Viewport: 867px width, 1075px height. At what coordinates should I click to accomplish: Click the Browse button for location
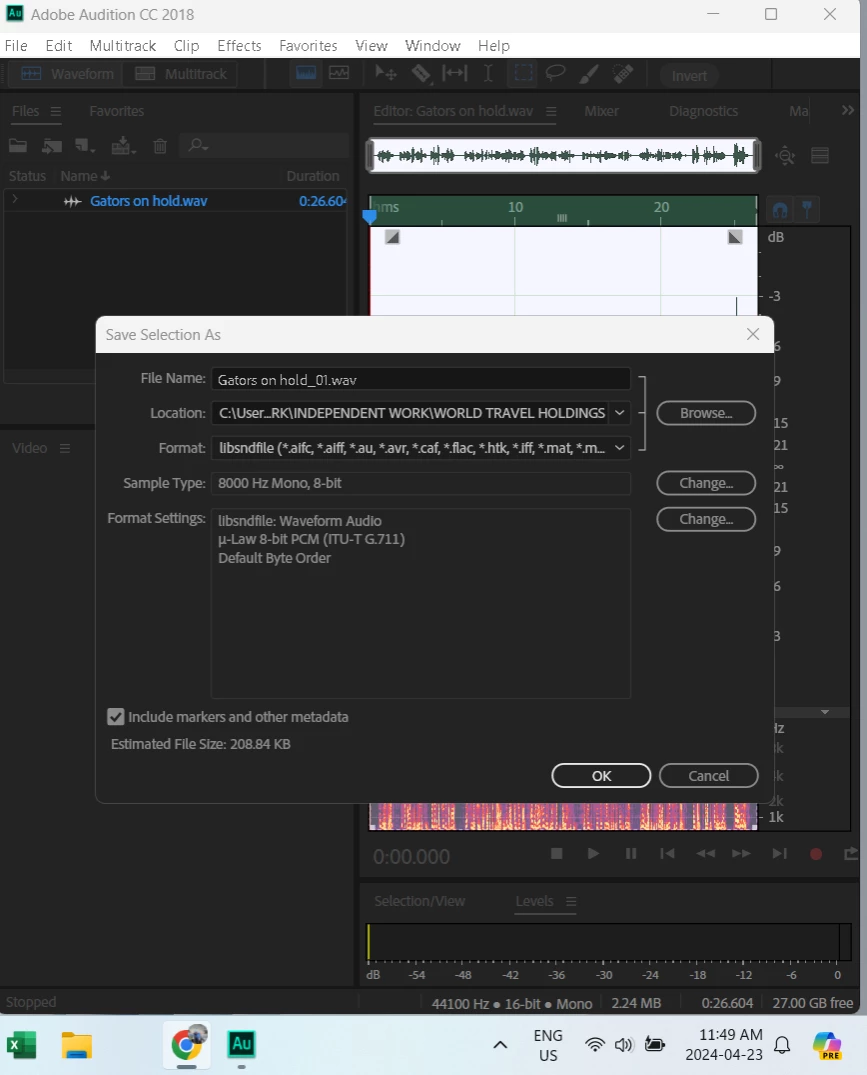706,413
